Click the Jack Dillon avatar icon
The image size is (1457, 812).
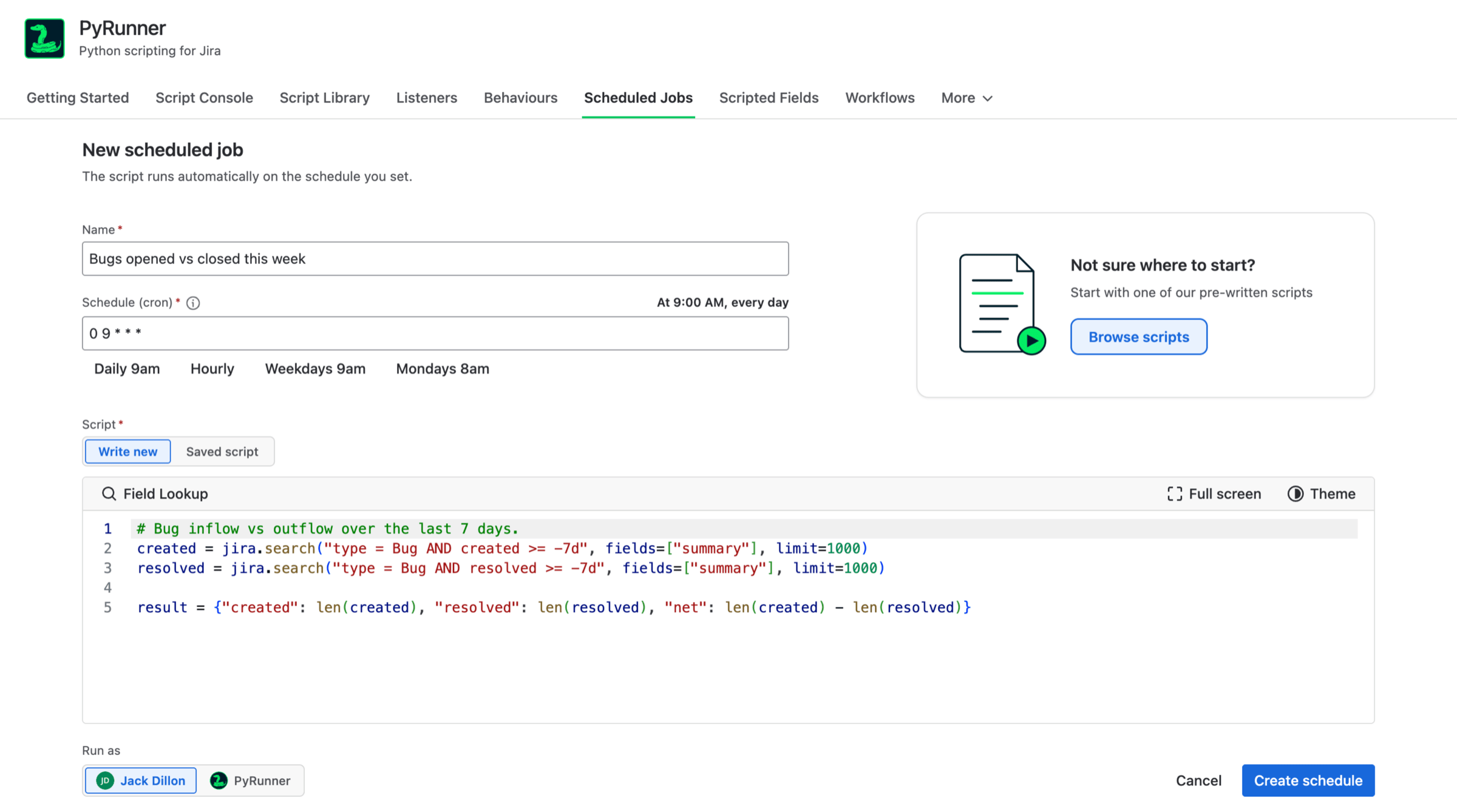[x=105, y=780]
